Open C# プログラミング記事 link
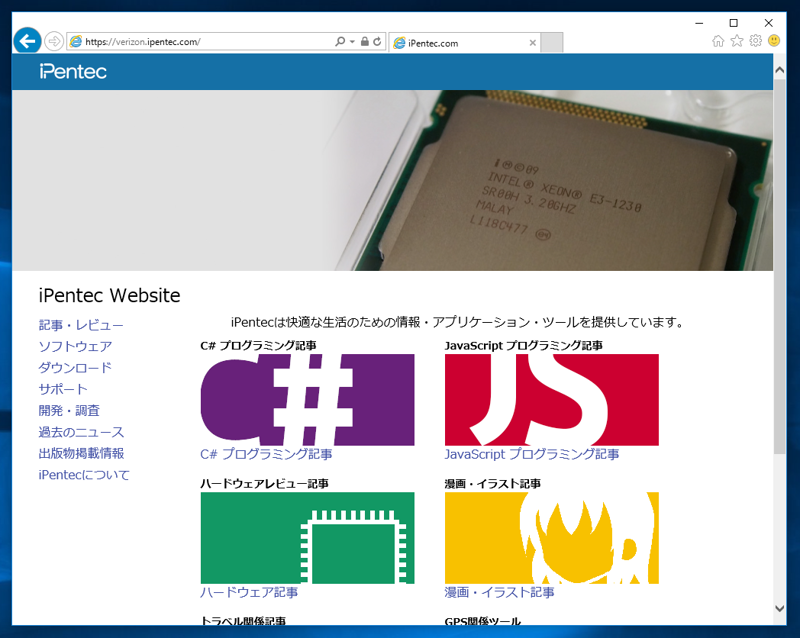This screenshot has height=638, width=800. coord(266,454)
